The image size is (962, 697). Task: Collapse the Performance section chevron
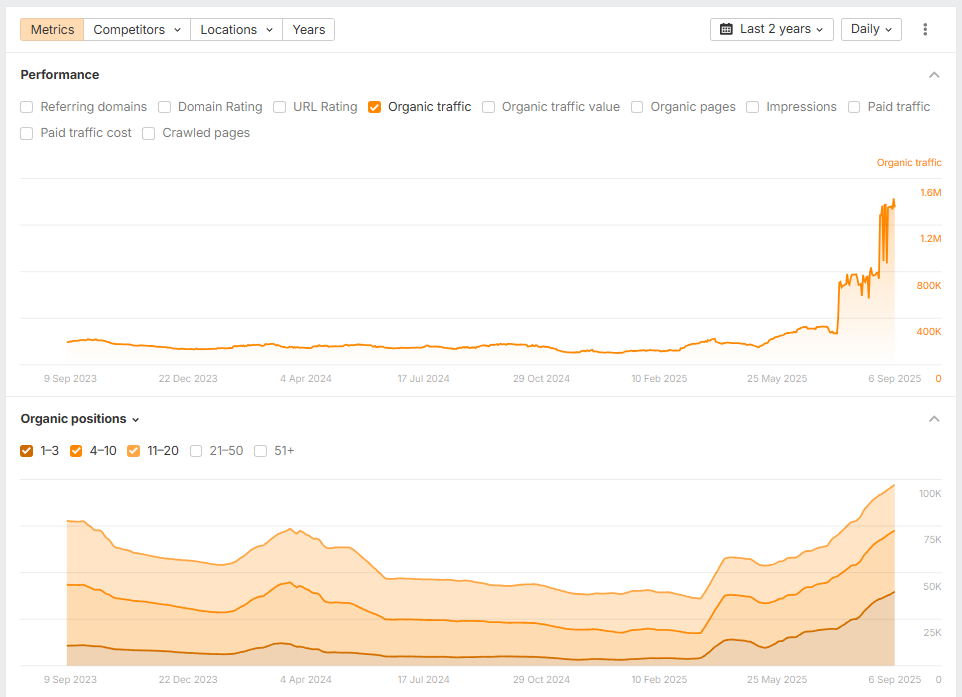pyautogui.click(x=934, y=75)
